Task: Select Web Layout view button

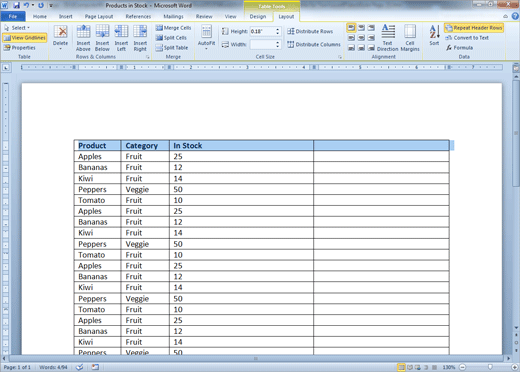Action: pyautogui.click(x=418, y=367)
